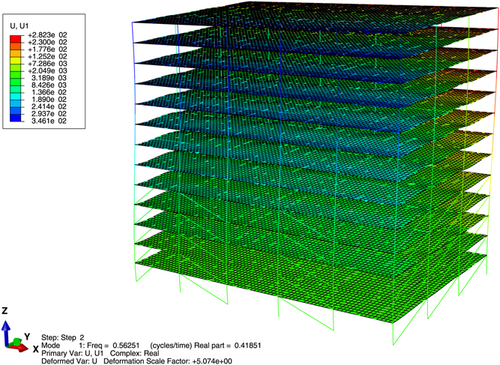Click the +1.252e-02 legend value
500x365 pixels.
[x=48, y=56]
